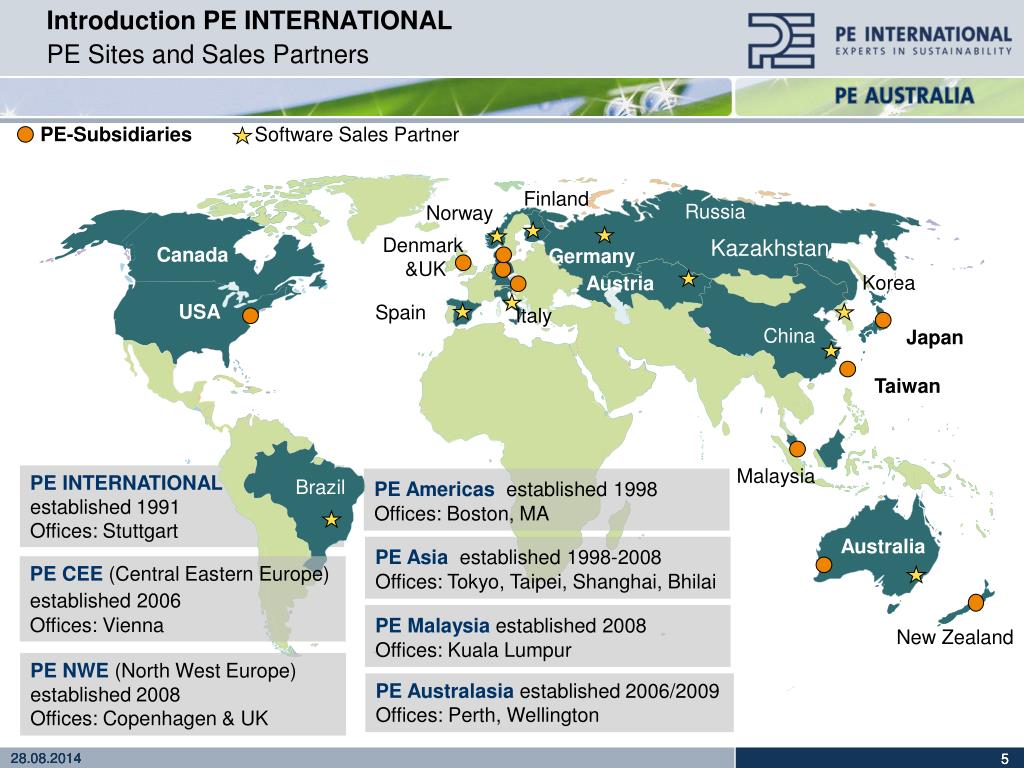Click the 'Austria' map label
Screen dimensions: 1024x768
coord(620,283)
